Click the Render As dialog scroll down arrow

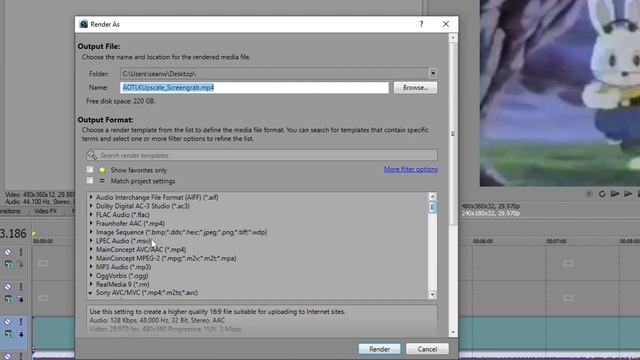[452, 332]
